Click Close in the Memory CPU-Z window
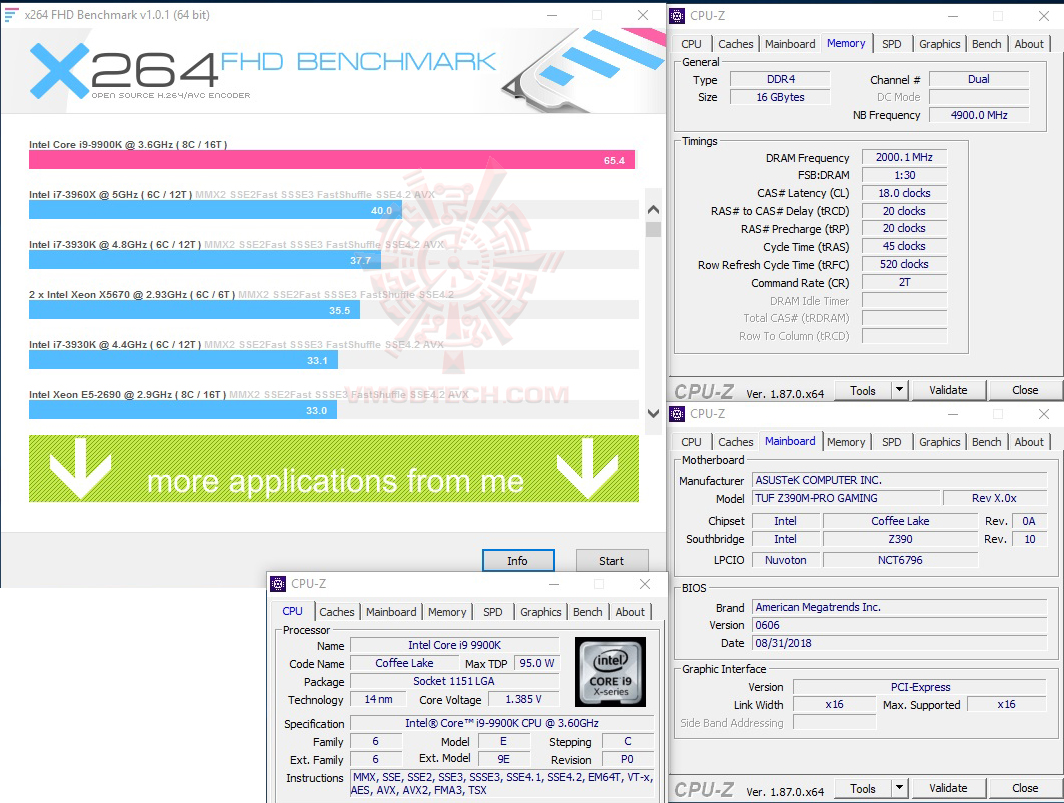1064x803 pixels. pyautogui.click(x=1025, y=390)
